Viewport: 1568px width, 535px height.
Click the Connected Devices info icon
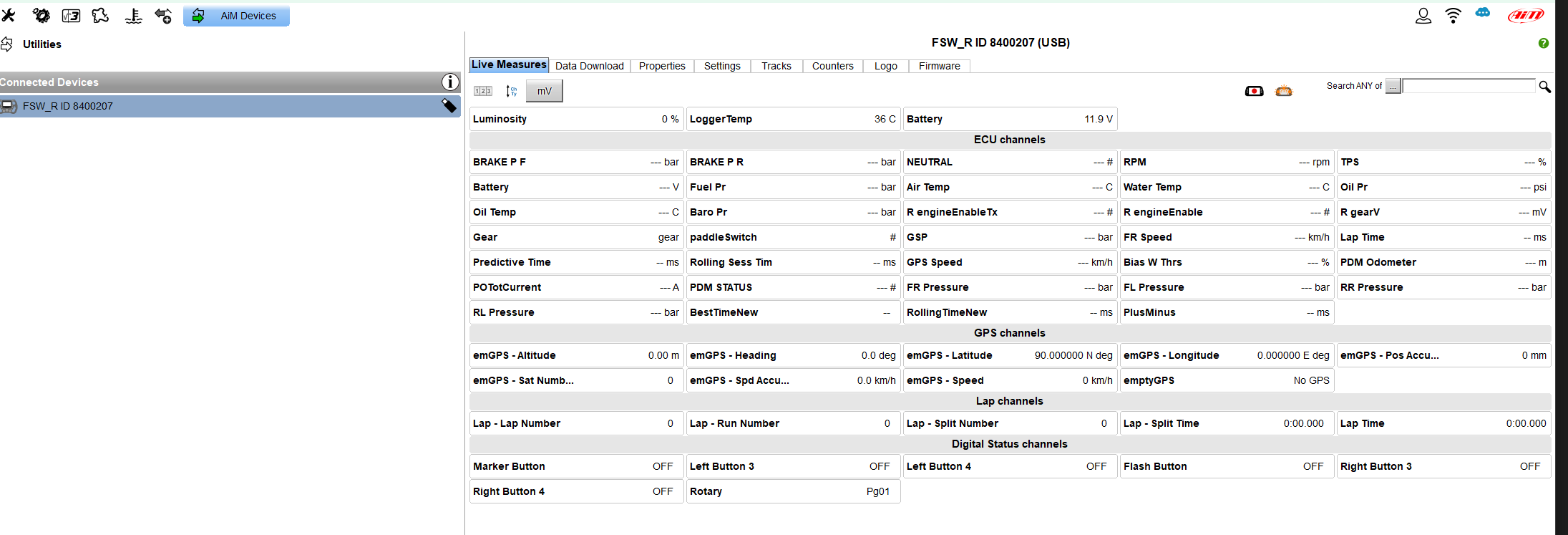[449, 82]
